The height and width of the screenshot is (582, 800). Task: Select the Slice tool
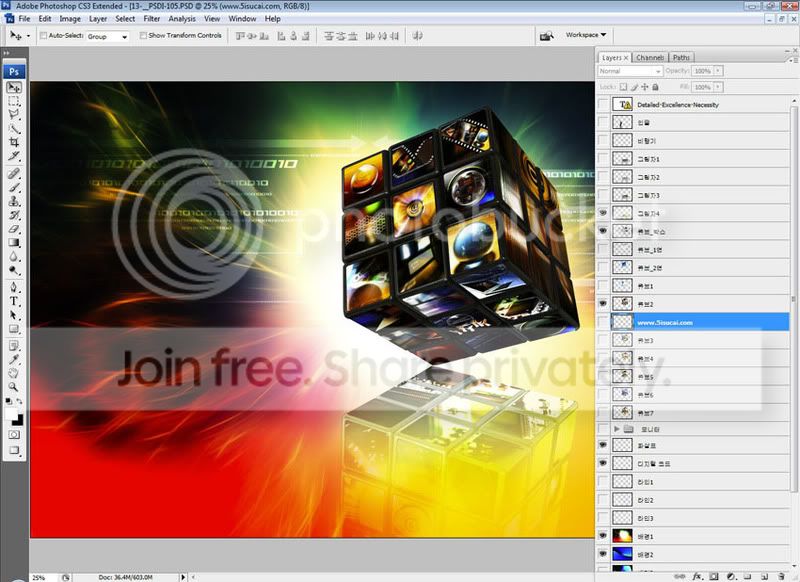point(14,156)
